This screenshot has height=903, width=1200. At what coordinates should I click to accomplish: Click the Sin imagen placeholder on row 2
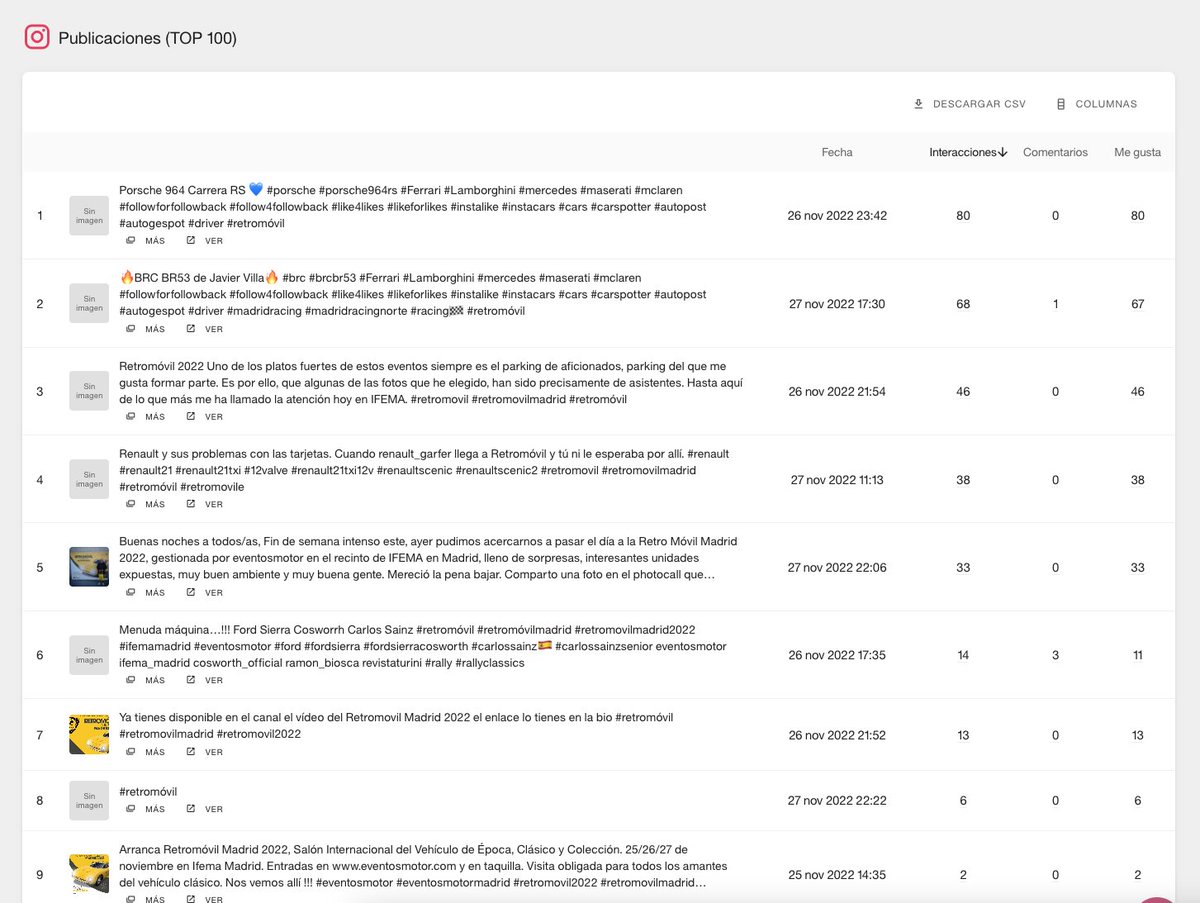[89, 303]
